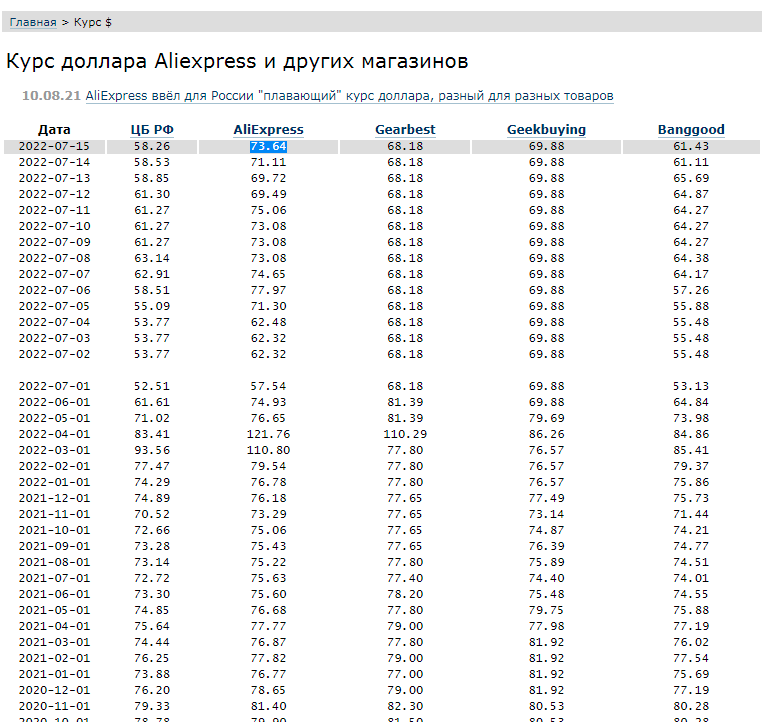Click the date 2022-07-12

pyautogui.click(x=54, y=195)
